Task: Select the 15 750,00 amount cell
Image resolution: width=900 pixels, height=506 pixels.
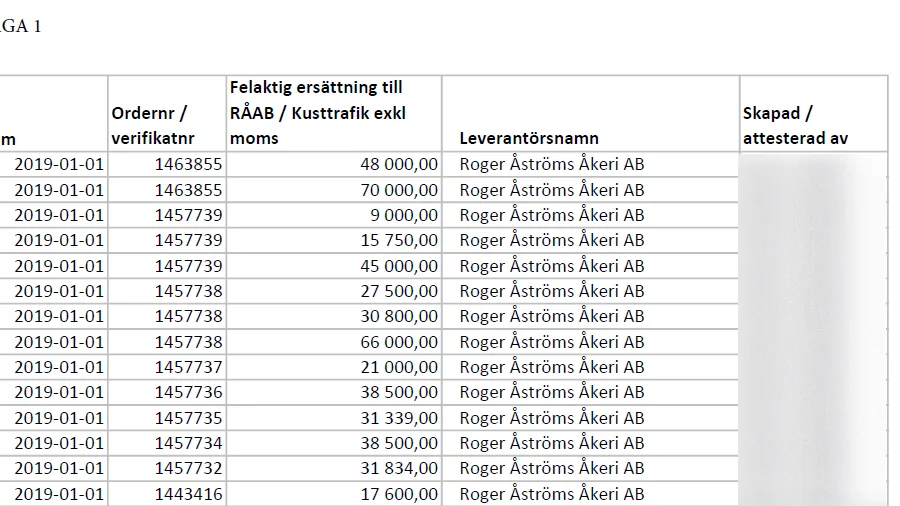Action: 334,240
